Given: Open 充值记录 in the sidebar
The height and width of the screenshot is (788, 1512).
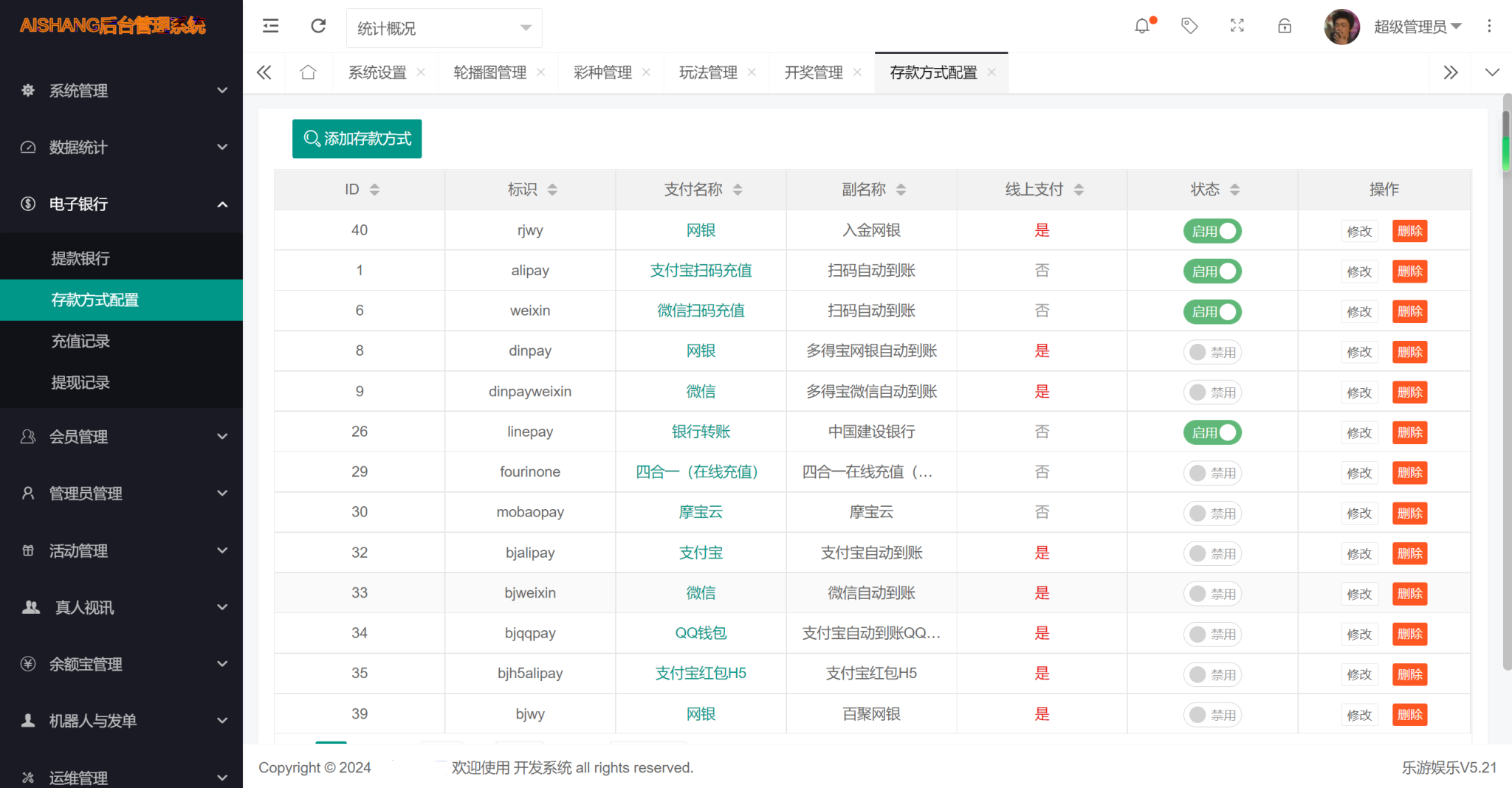Looking at the screenshot, I should coord(80,341).
